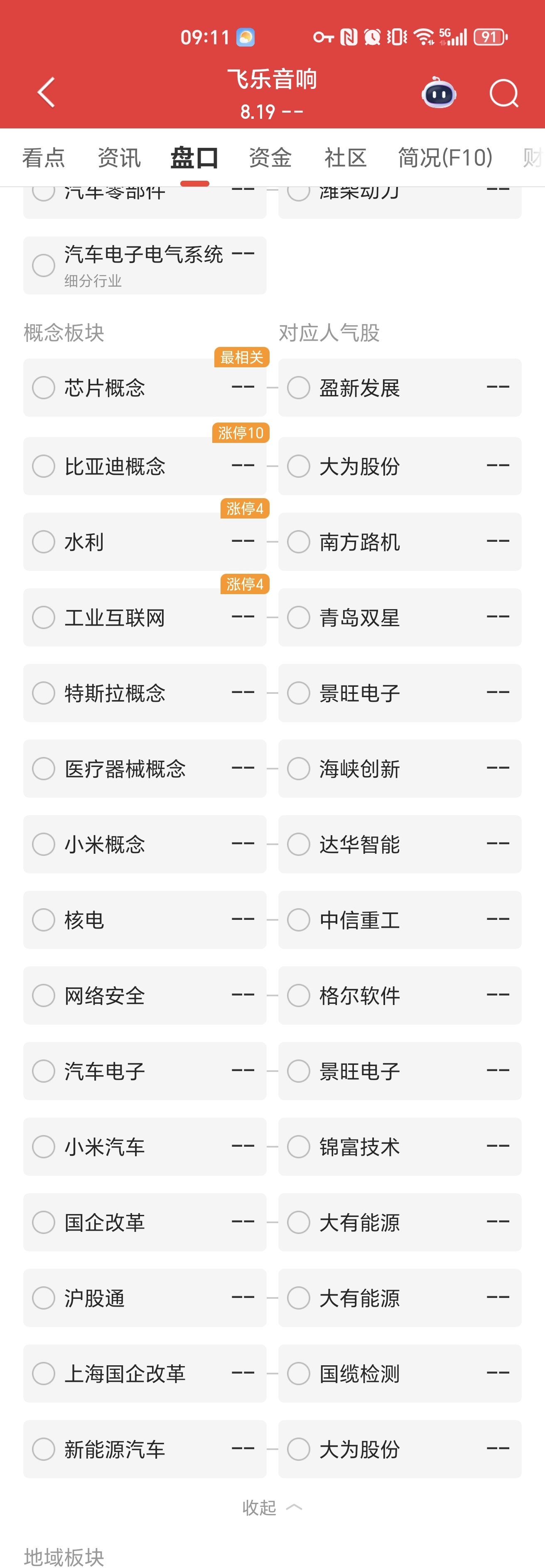Tap the 飞乐音响 stock title

[x=272, y=79]
